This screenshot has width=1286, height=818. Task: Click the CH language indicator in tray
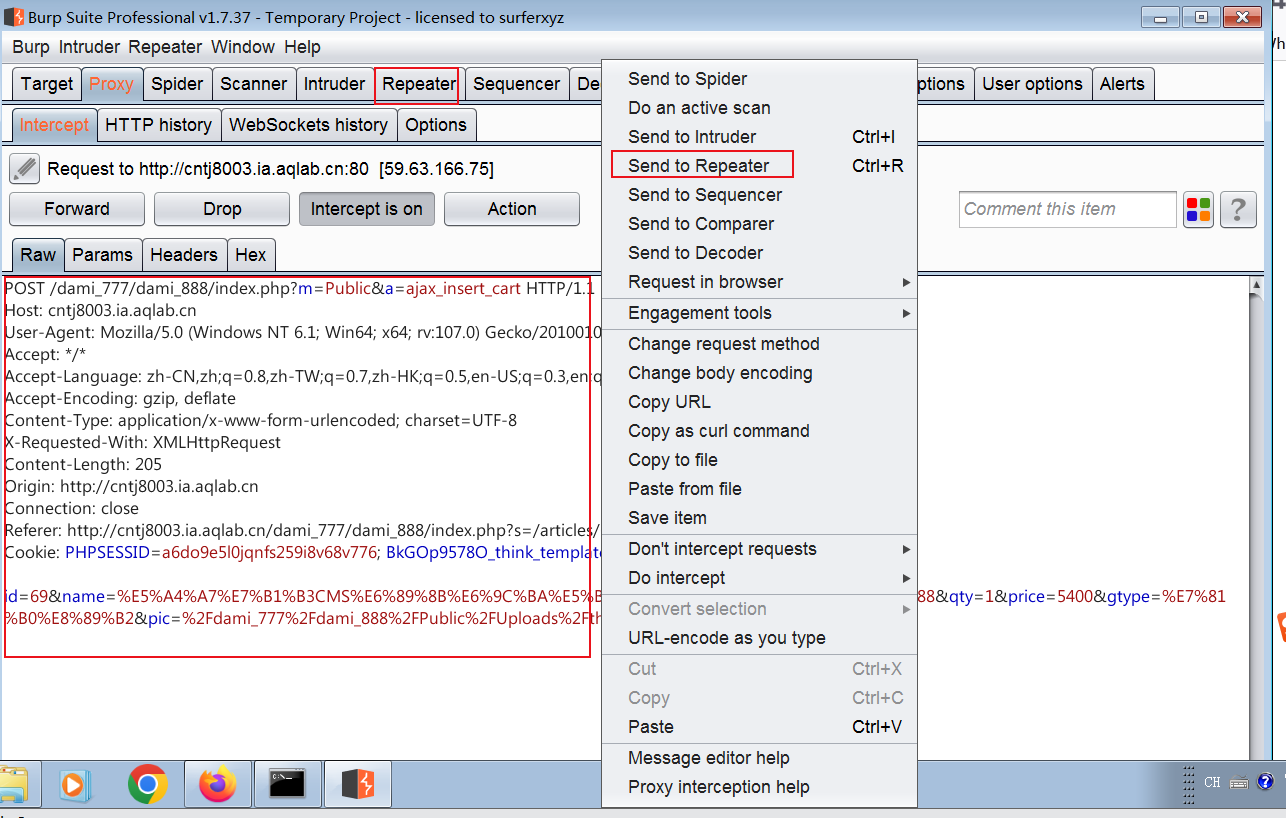pyautogui.click(x=1212, y=782)
